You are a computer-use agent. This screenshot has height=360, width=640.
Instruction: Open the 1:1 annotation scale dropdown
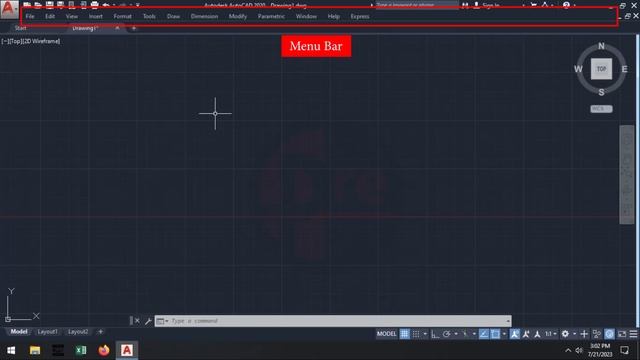pyautogui.click(x=551, y=334)
